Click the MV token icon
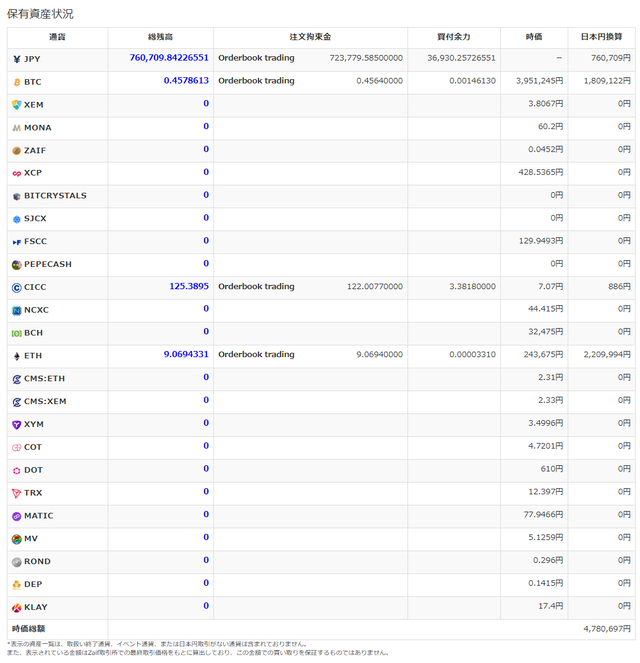 [x=16, y=539]
